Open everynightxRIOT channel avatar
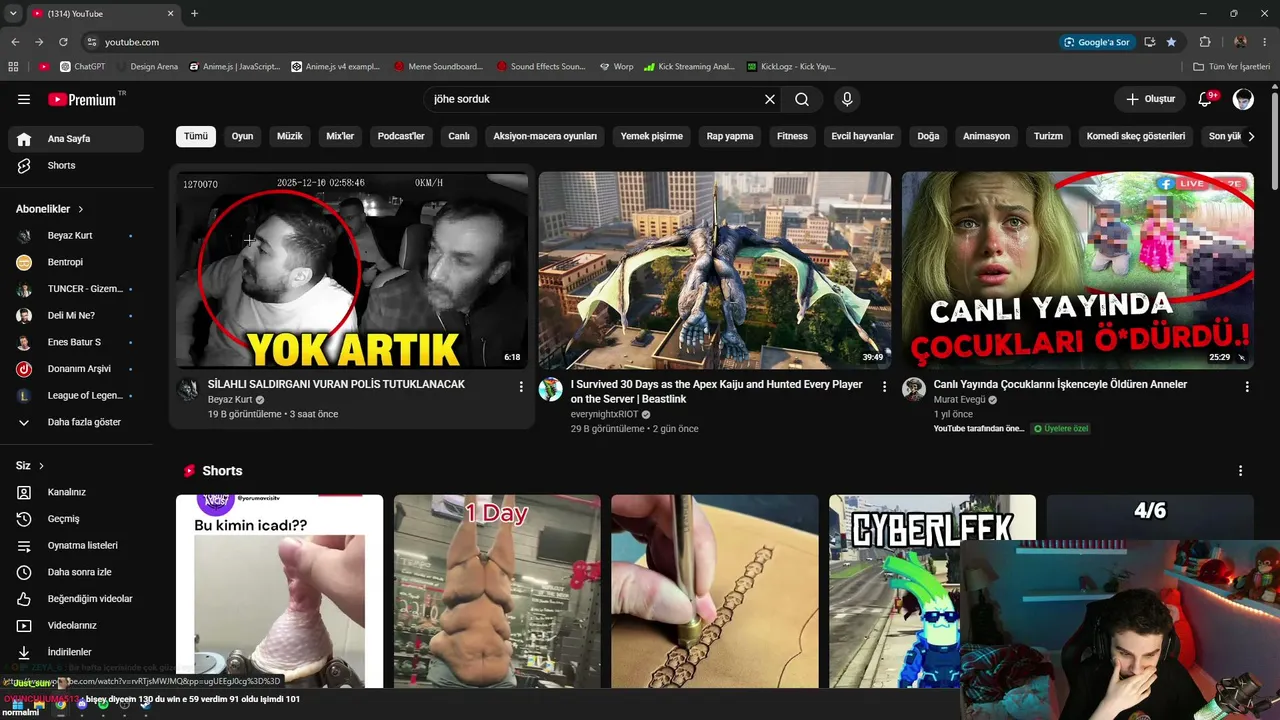Screen dimensions: 1280x720 pyautogui.click(x=551, y=389)
